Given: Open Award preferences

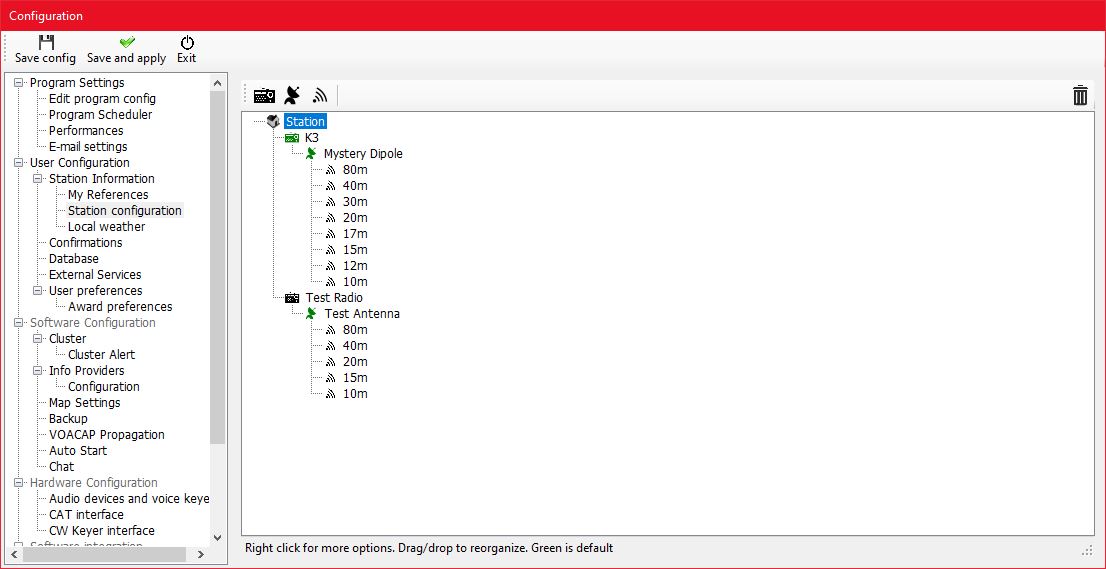Looking at the screenshot, I should coord(120,307).
